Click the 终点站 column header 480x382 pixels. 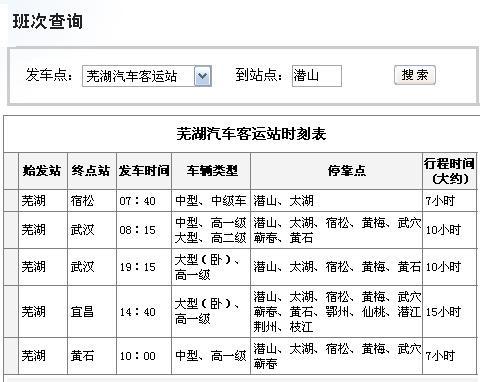point(92,171)
